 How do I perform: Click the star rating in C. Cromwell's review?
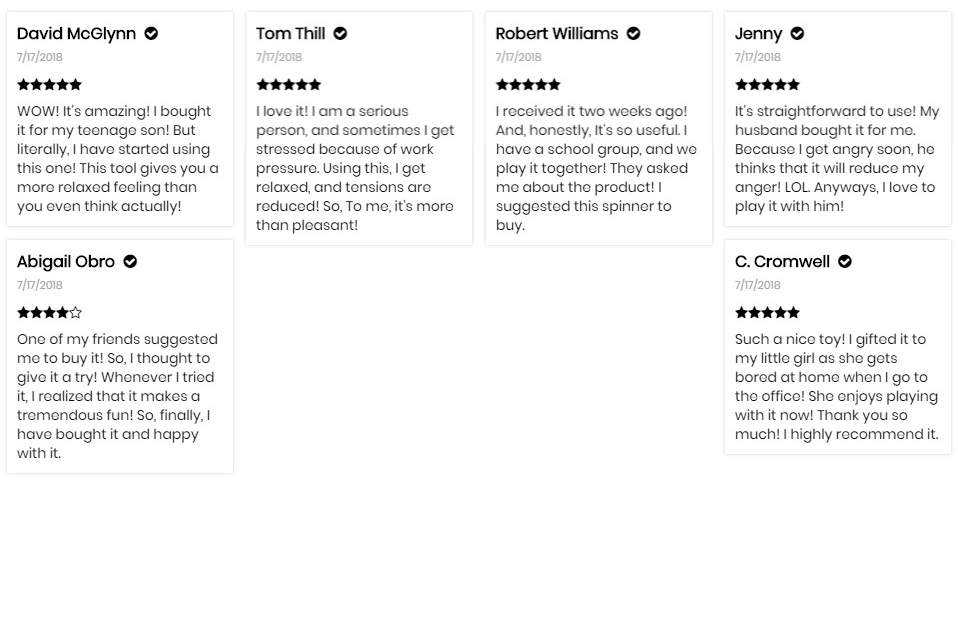(767, 313)
